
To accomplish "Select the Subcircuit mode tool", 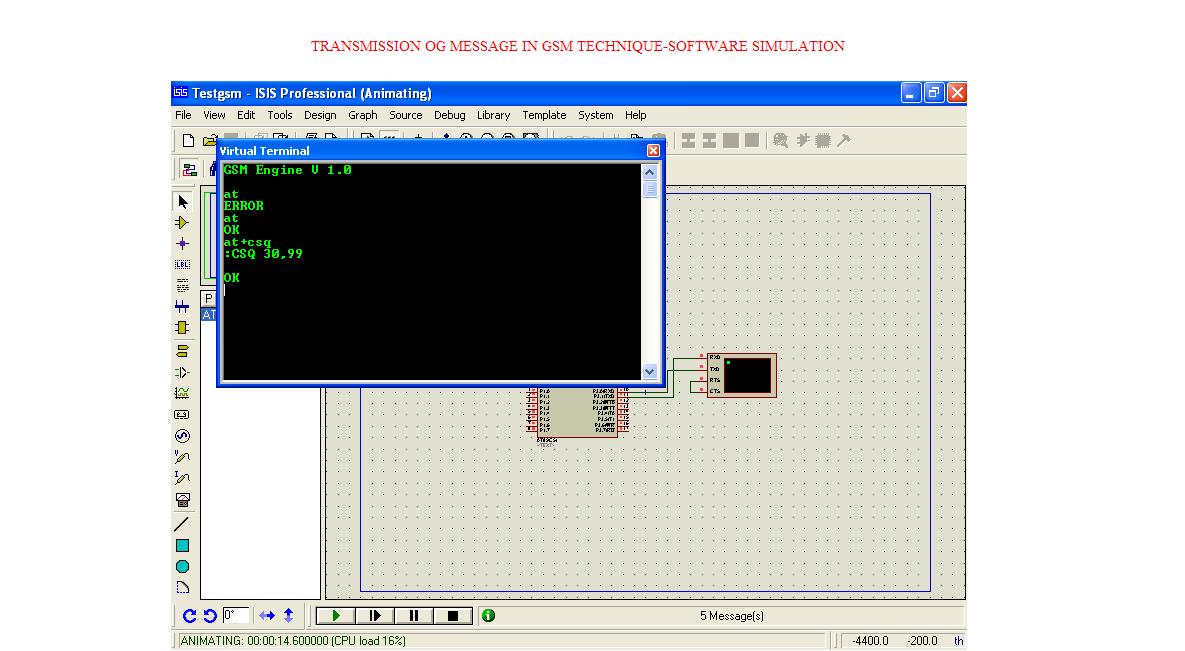I will [x=182, y=327].
